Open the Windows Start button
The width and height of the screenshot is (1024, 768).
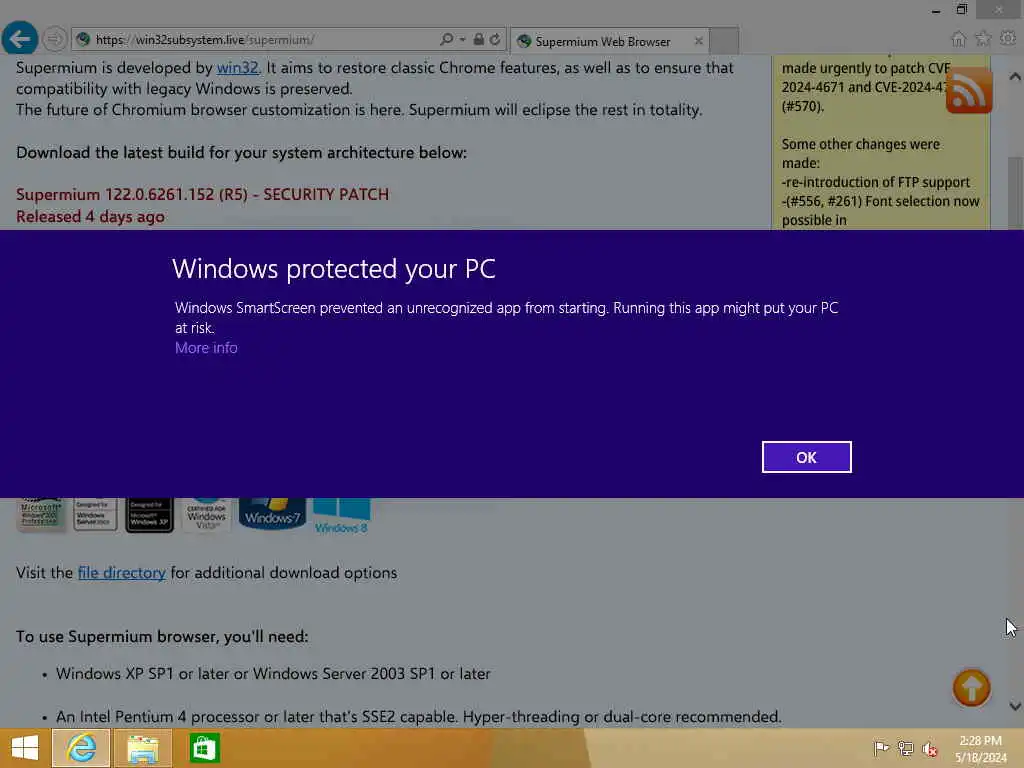[25, 748]
